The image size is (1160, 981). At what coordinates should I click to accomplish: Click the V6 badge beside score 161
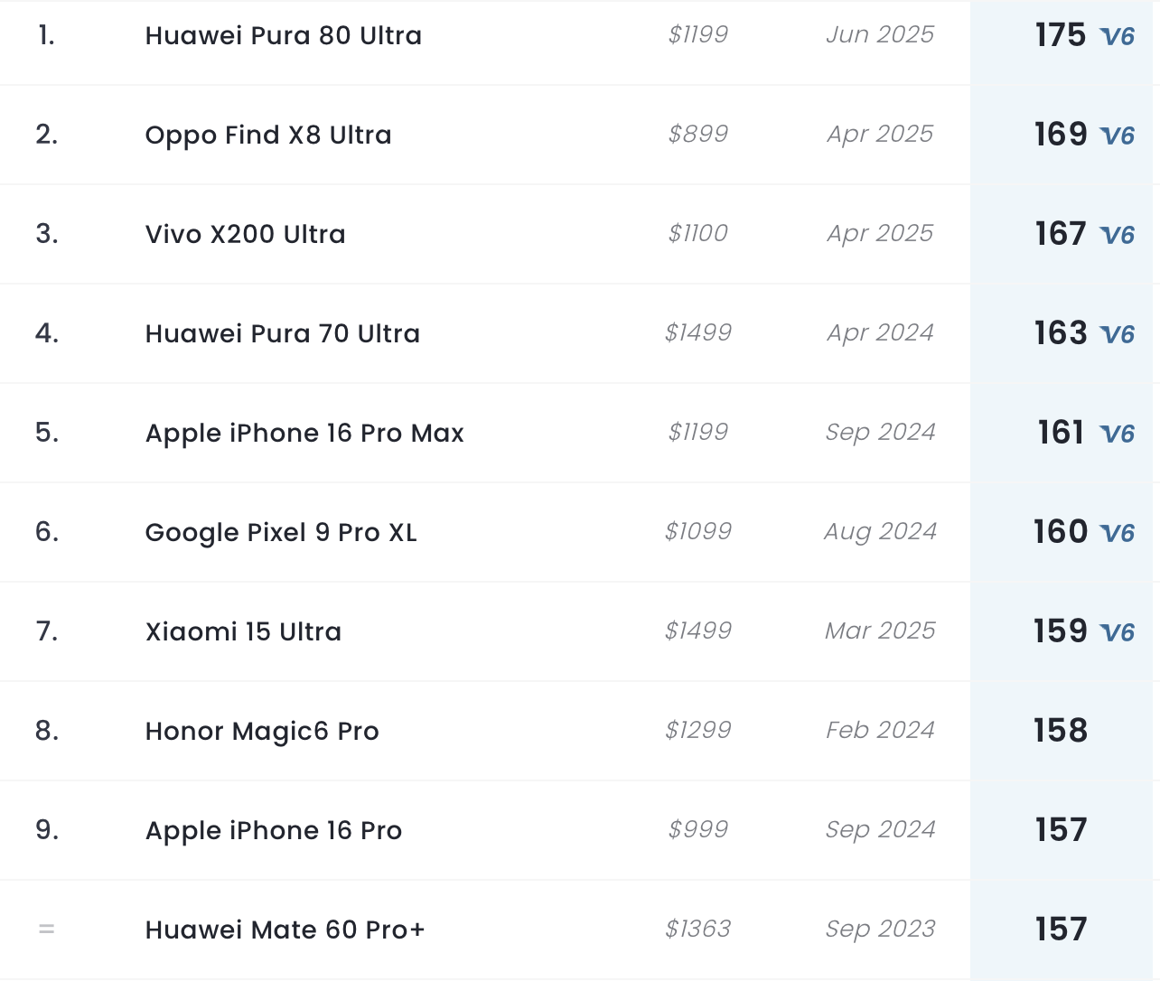coord(1117,434)
